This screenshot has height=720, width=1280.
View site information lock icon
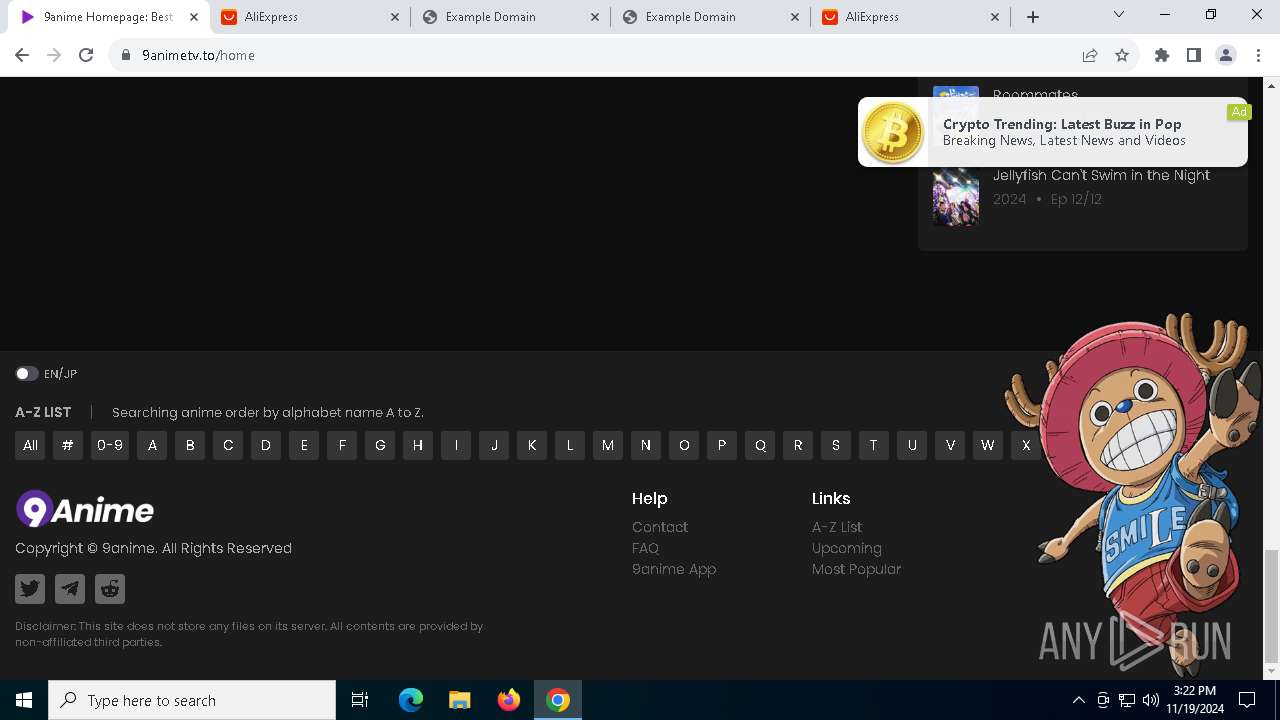click(126, 55)
